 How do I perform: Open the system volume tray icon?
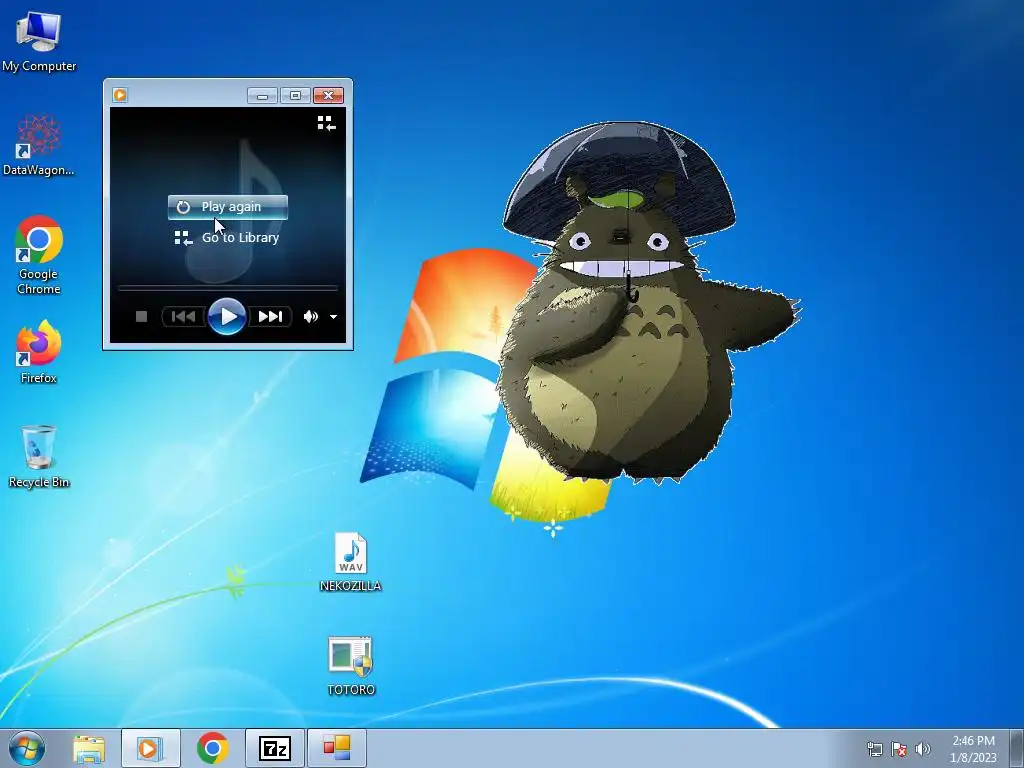tap(923, 749)
